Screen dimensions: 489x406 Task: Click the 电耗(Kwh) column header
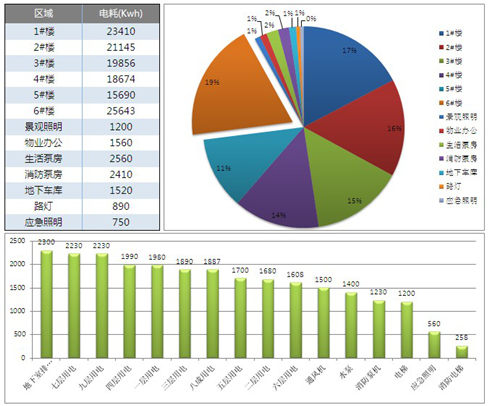click(x=121, y=14)
